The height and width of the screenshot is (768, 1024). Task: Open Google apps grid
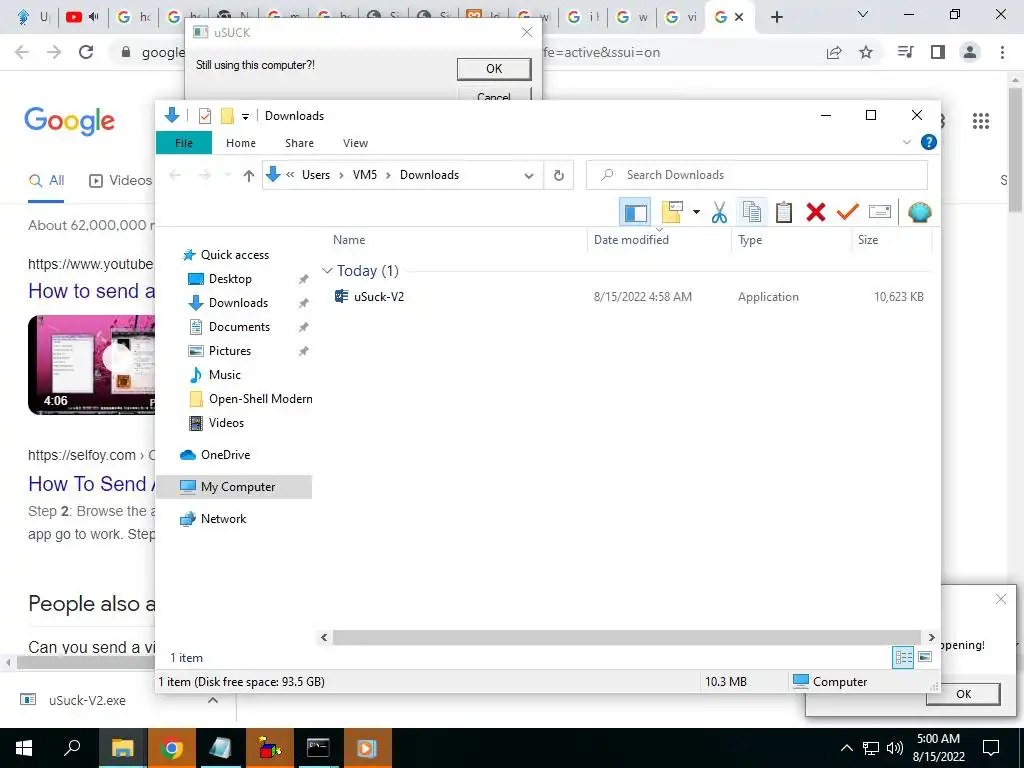pyautogui.click(x=981, y=121)
